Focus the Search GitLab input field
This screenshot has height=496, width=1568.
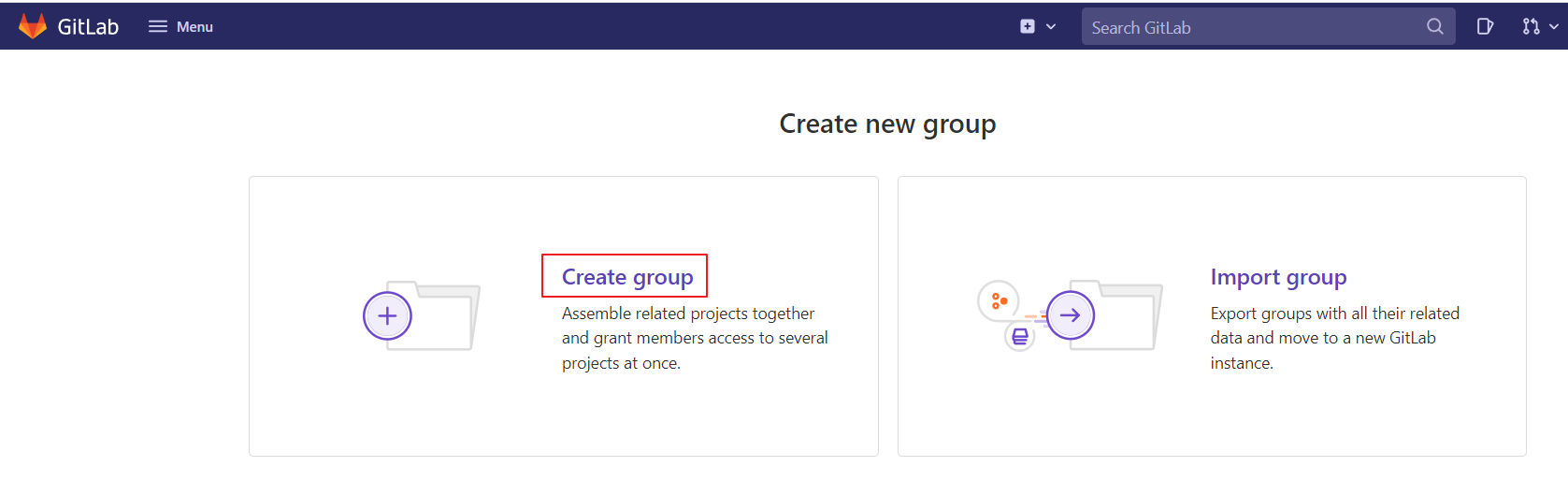pos(1253,27)
